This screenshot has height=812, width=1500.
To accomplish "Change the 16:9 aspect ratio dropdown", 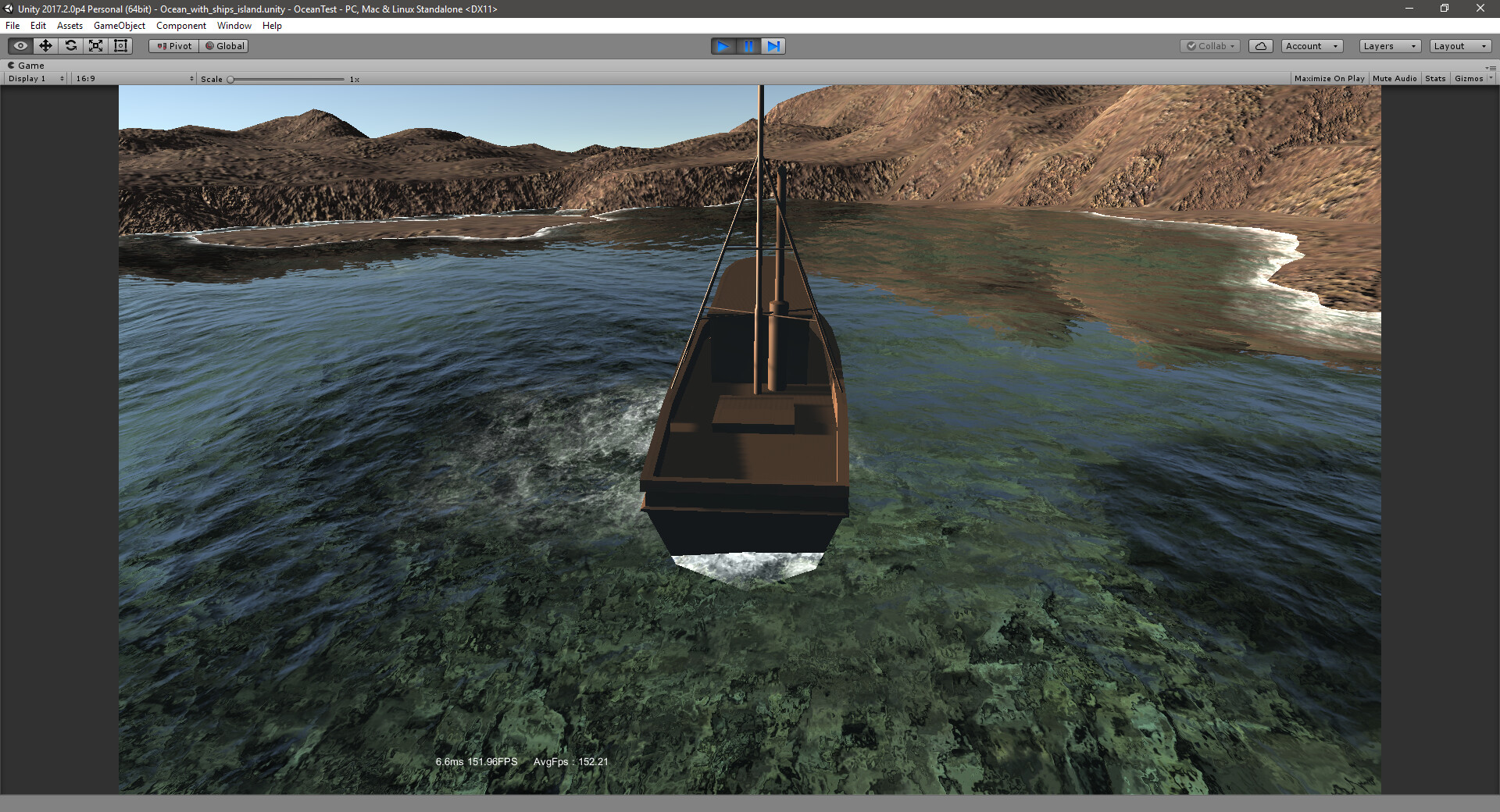I will [133, 78].
